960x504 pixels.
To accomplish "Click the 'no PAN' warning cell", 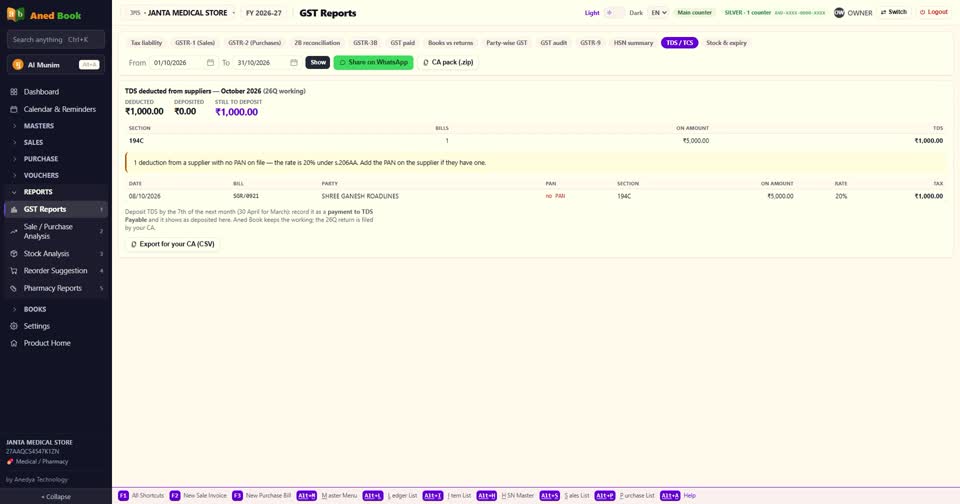I will point(555,197).
